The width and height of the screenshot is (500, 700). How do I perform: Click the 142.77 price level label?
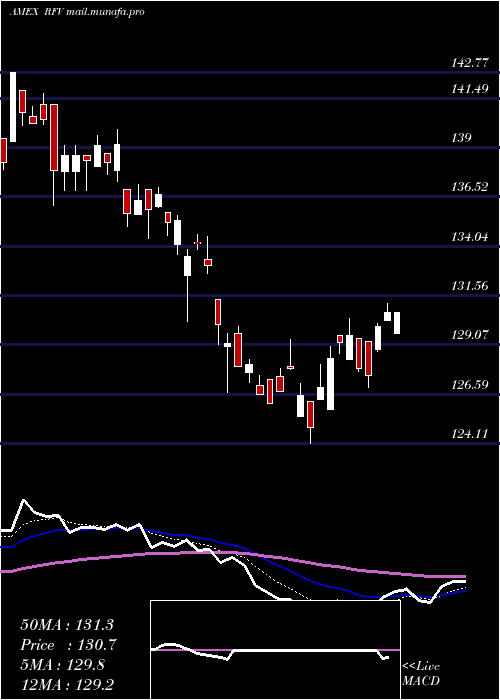[x=470, y=63]
